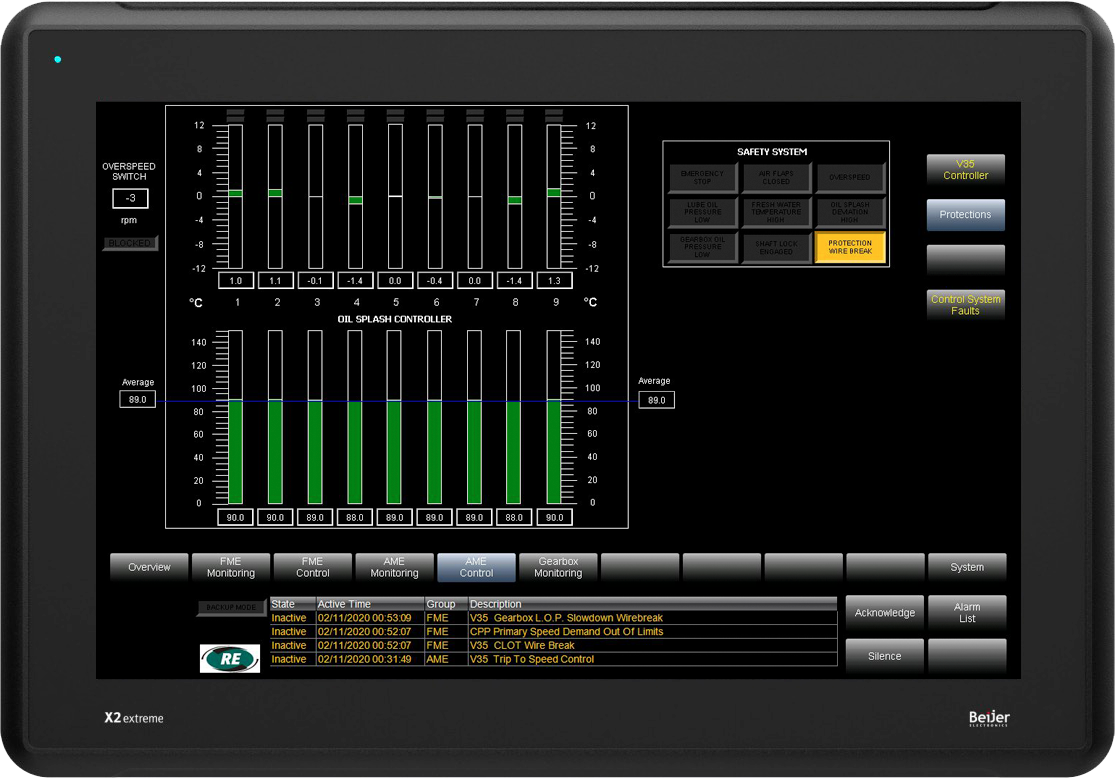This screenshot has height=780, width=1115.
Task: Click the Air Flaps Closed indicator
Action: click(776, 177)
